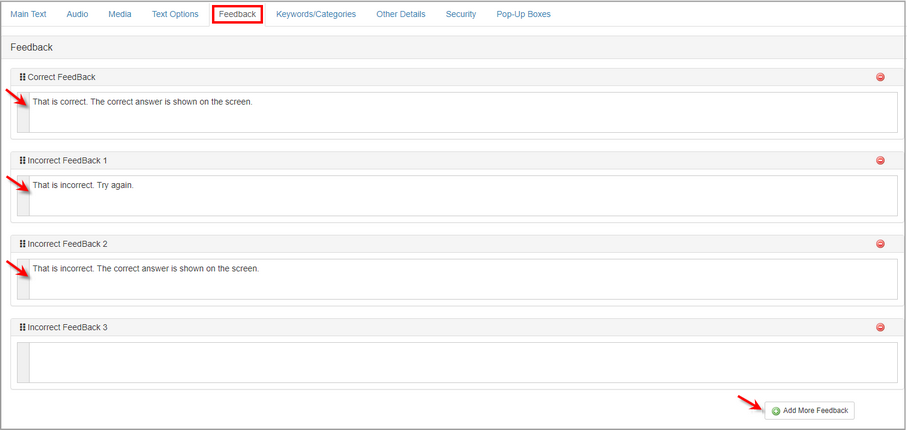This screenshot has width=907, height=430.
Task: Open the Text Options tab
Action: 175,14
